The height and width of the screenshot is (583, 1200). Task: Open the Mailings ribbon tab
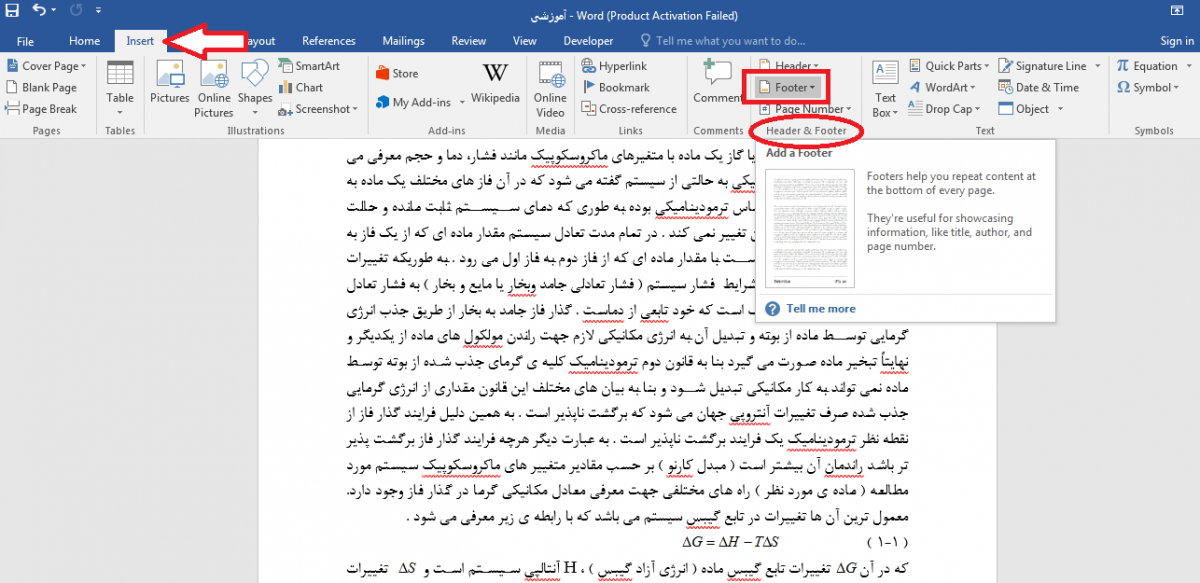coord(405,41)
